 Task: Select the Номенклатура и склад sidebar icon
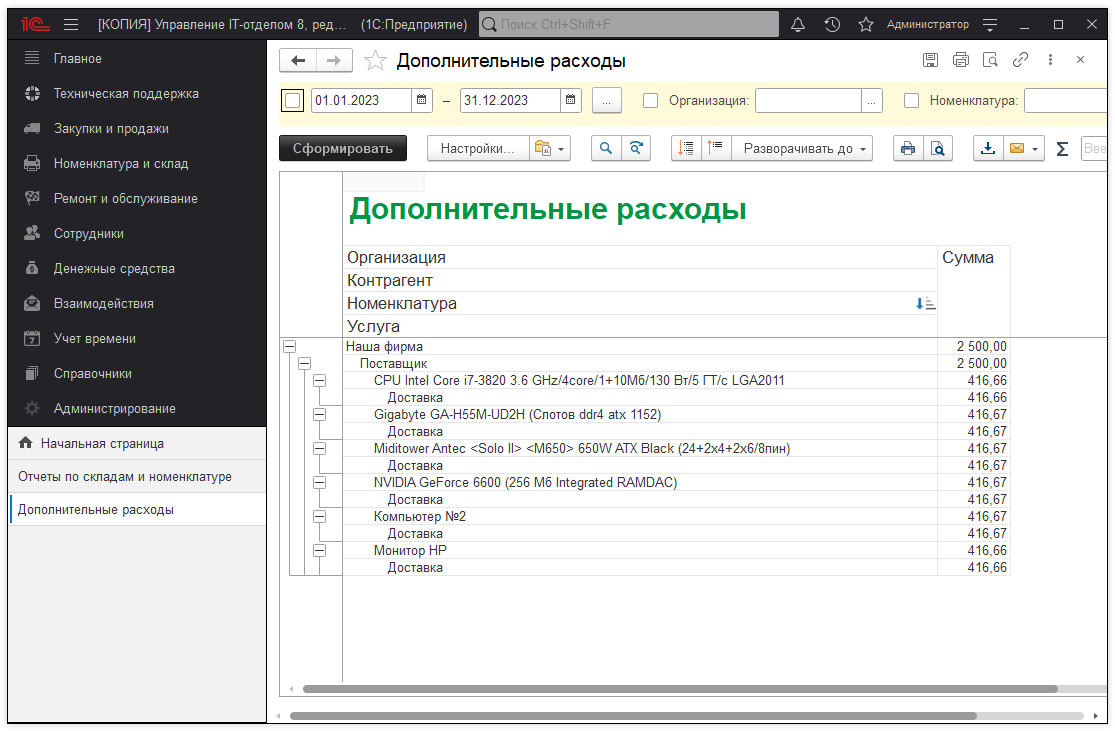30,163
